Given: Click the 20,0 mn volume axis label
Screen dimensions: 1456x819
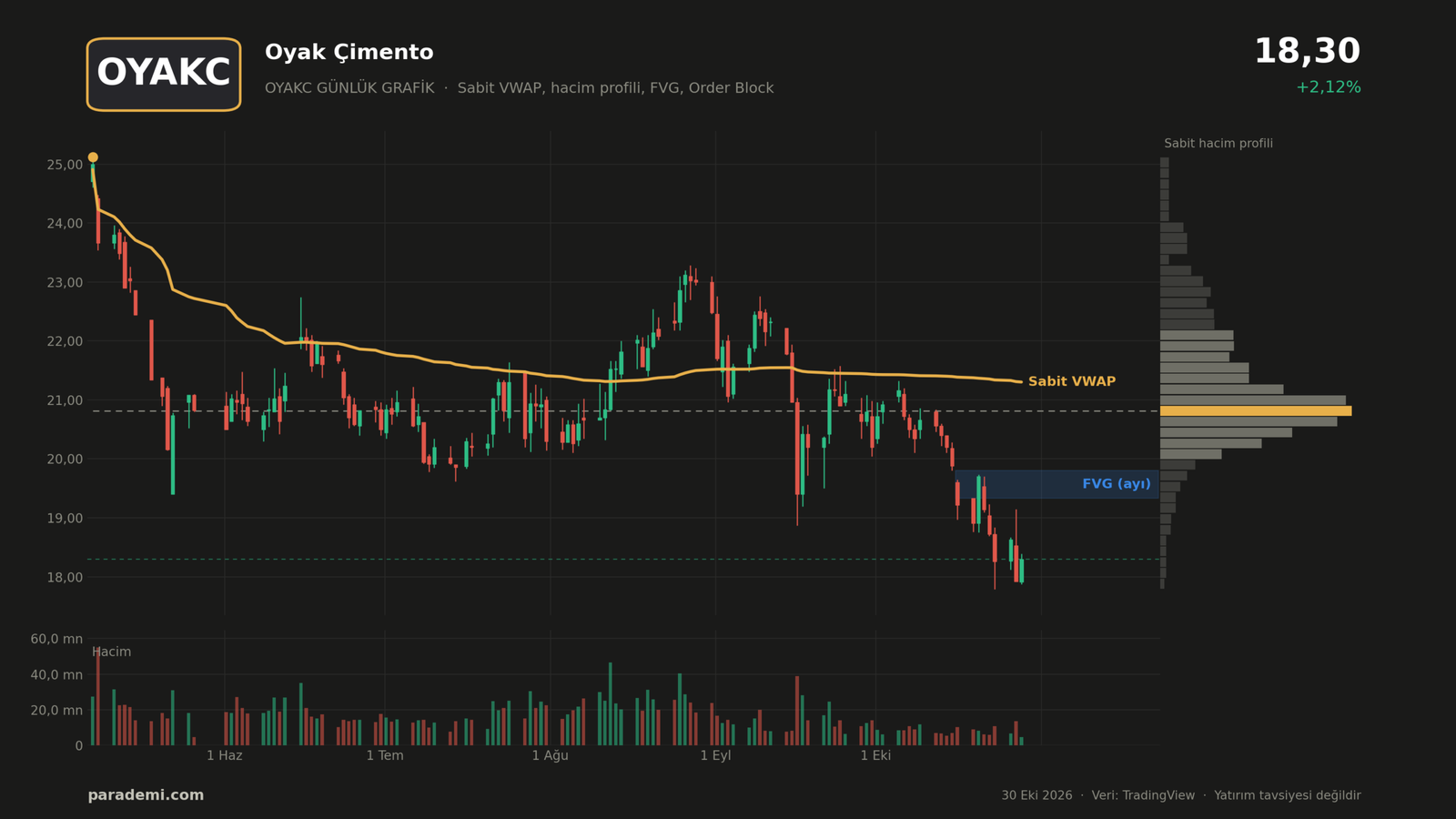Looking at the screenshot, I should tap(56, 710).
